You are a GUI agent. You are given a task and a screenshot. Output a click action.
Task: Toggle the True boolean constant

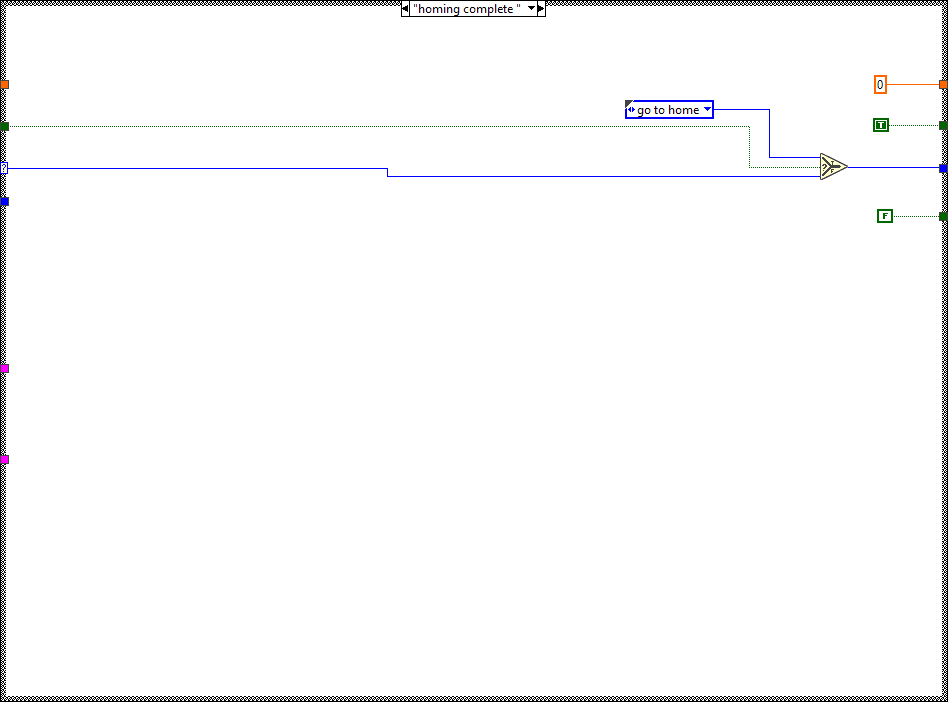tap(880, 125)
